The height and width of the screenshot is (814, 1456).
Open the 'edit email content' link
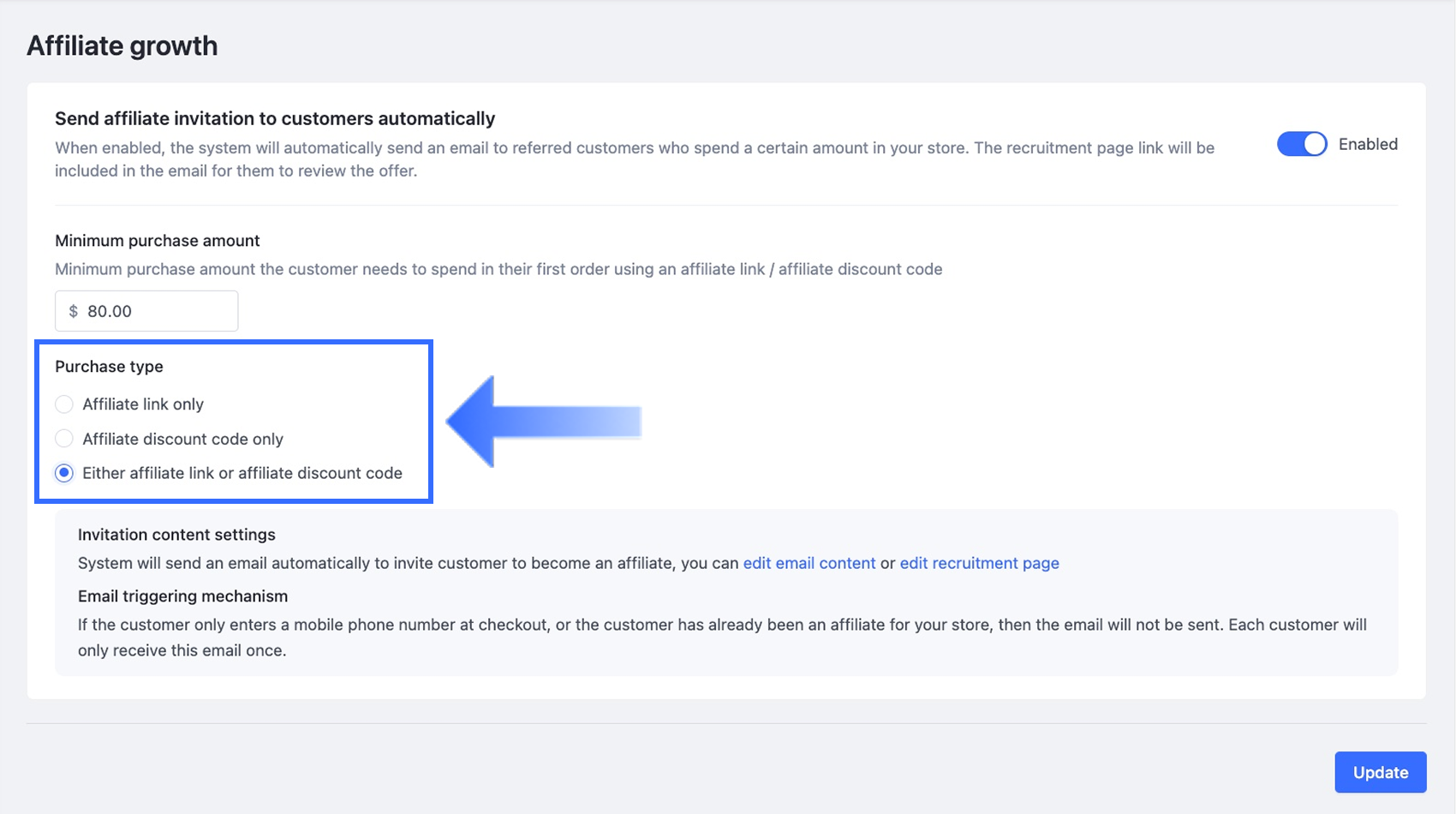point(809,563)
